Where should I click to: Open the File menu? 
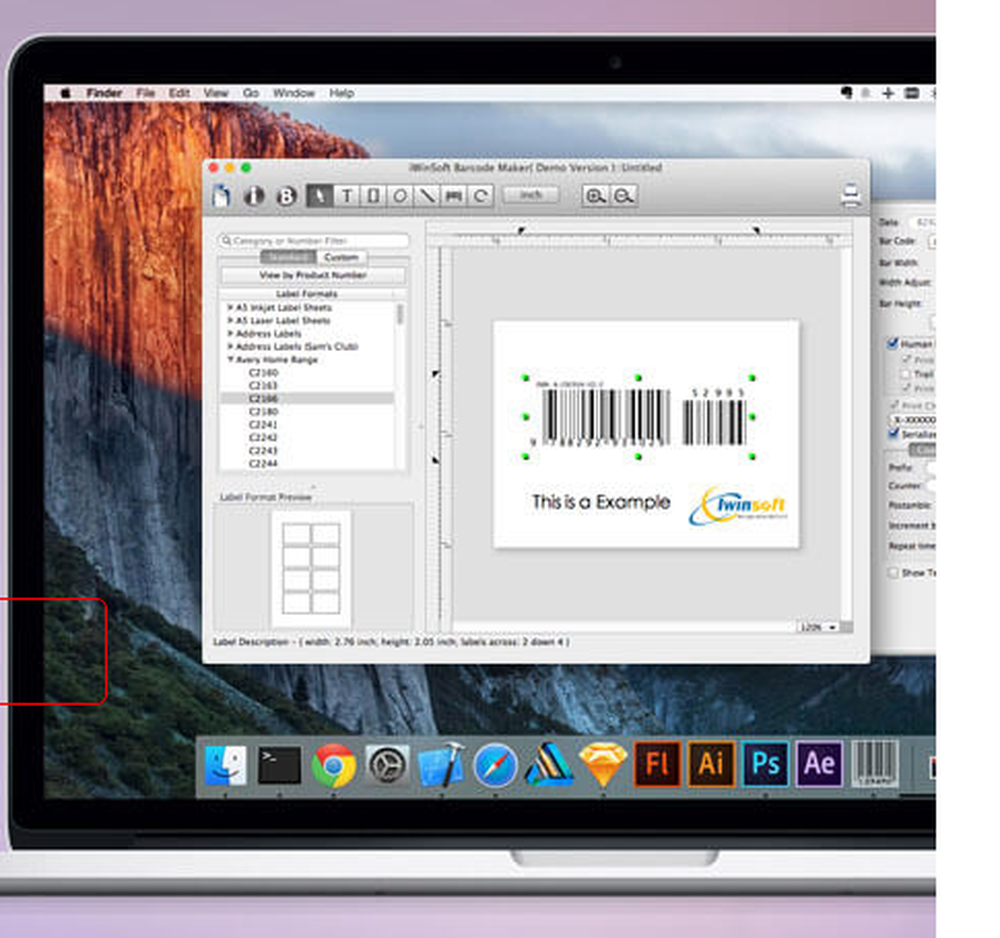coord(145,93)
